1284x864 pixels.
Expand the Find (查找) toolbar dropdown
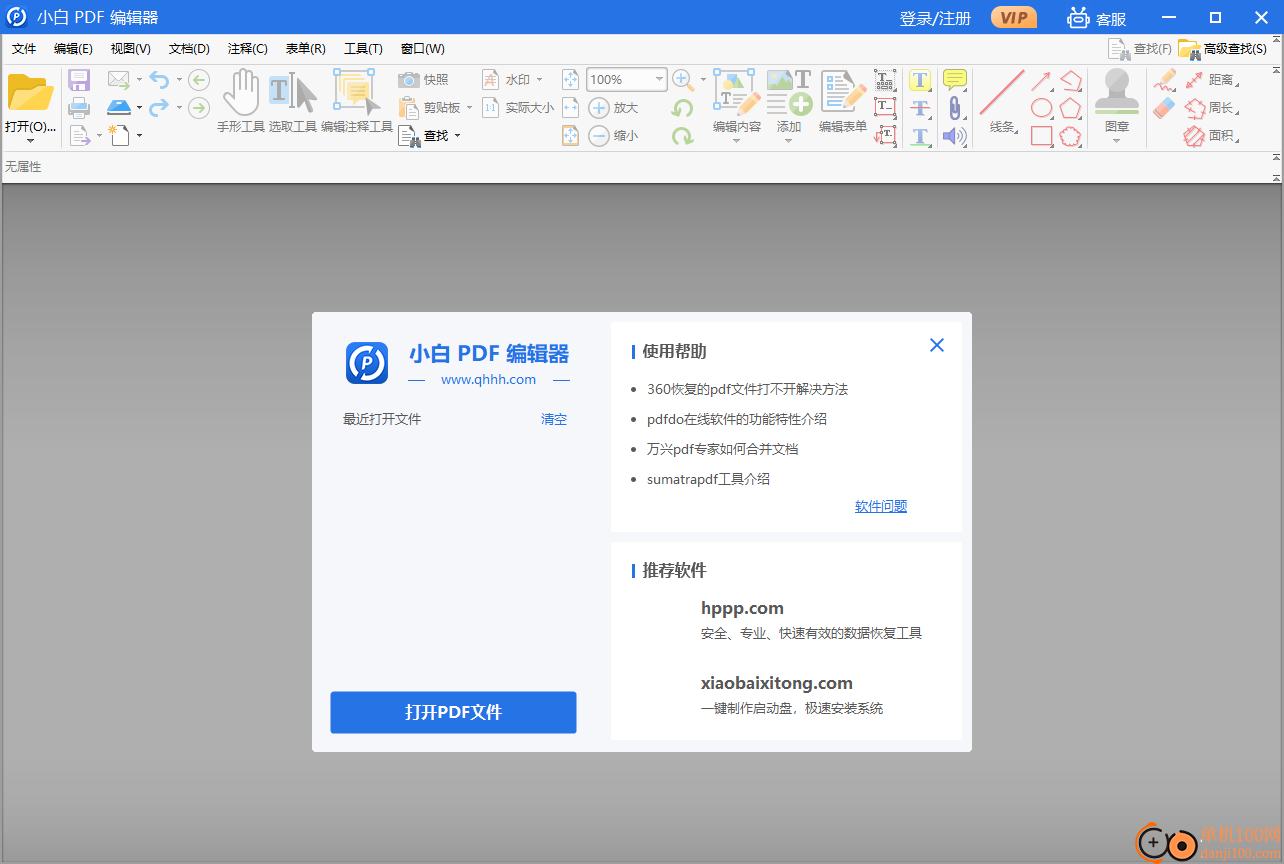click(x=458, y=136)
